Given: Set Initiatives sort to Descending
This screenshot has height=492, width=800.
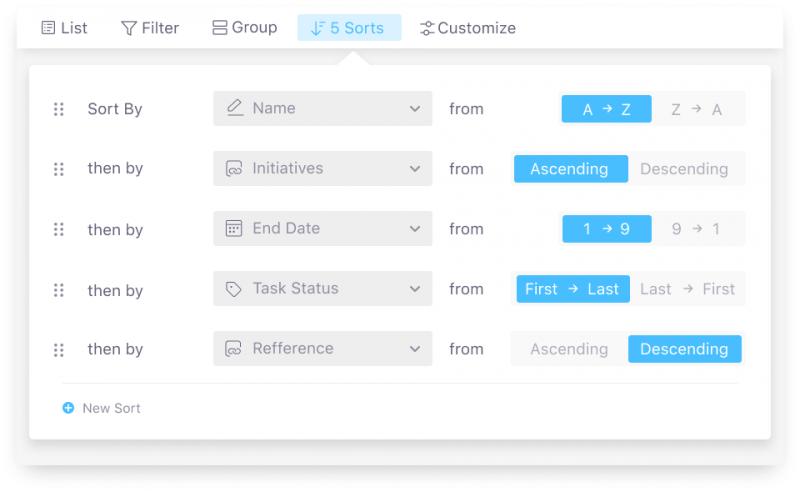Looking at the screenshot, I should tap(684, 169).
